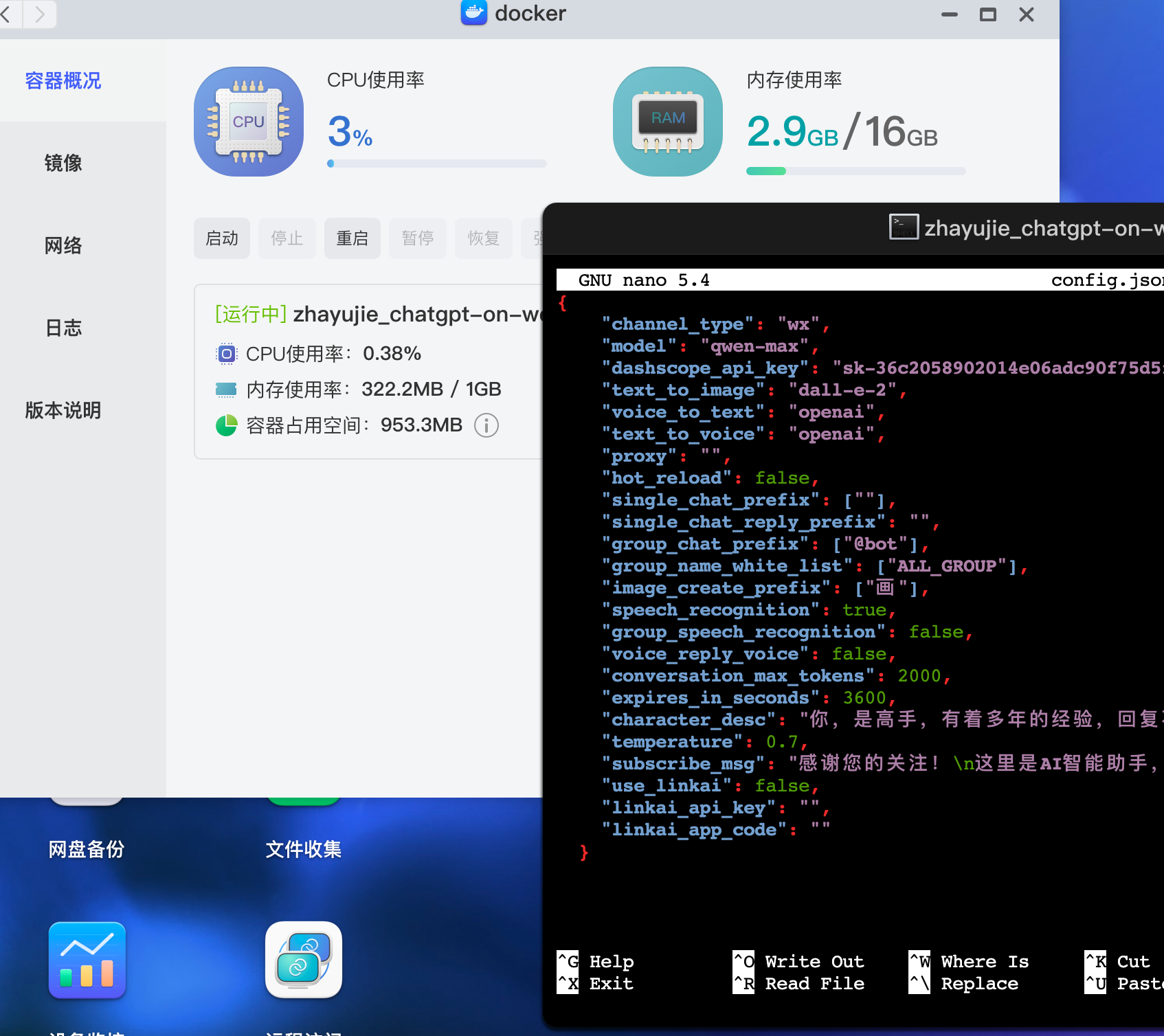1164x1036 pixels.
Task: Click the CPU usage progress bar
Action: [x=437, y=164]
